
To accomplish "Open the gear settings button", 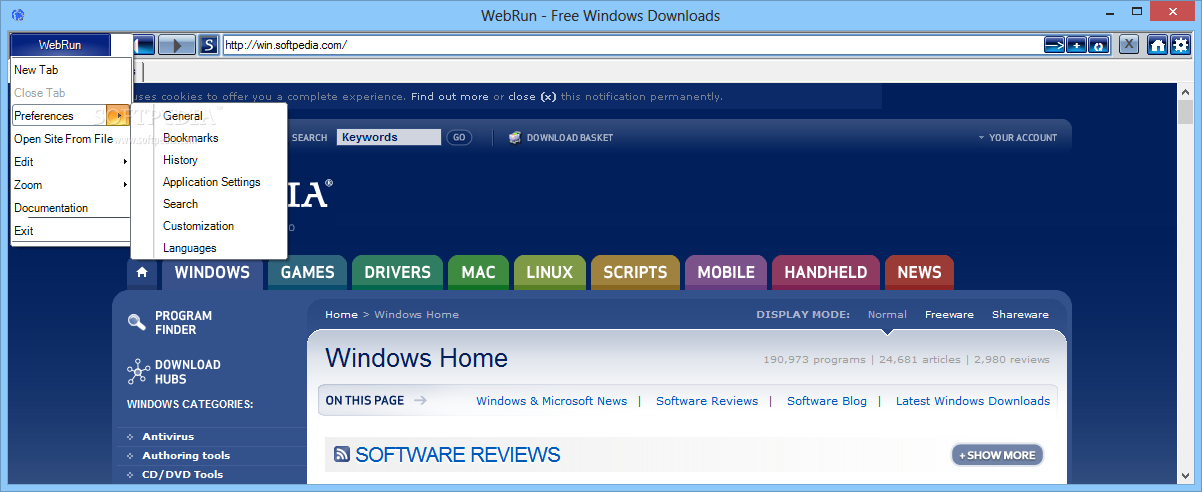I will [1181, 44].
